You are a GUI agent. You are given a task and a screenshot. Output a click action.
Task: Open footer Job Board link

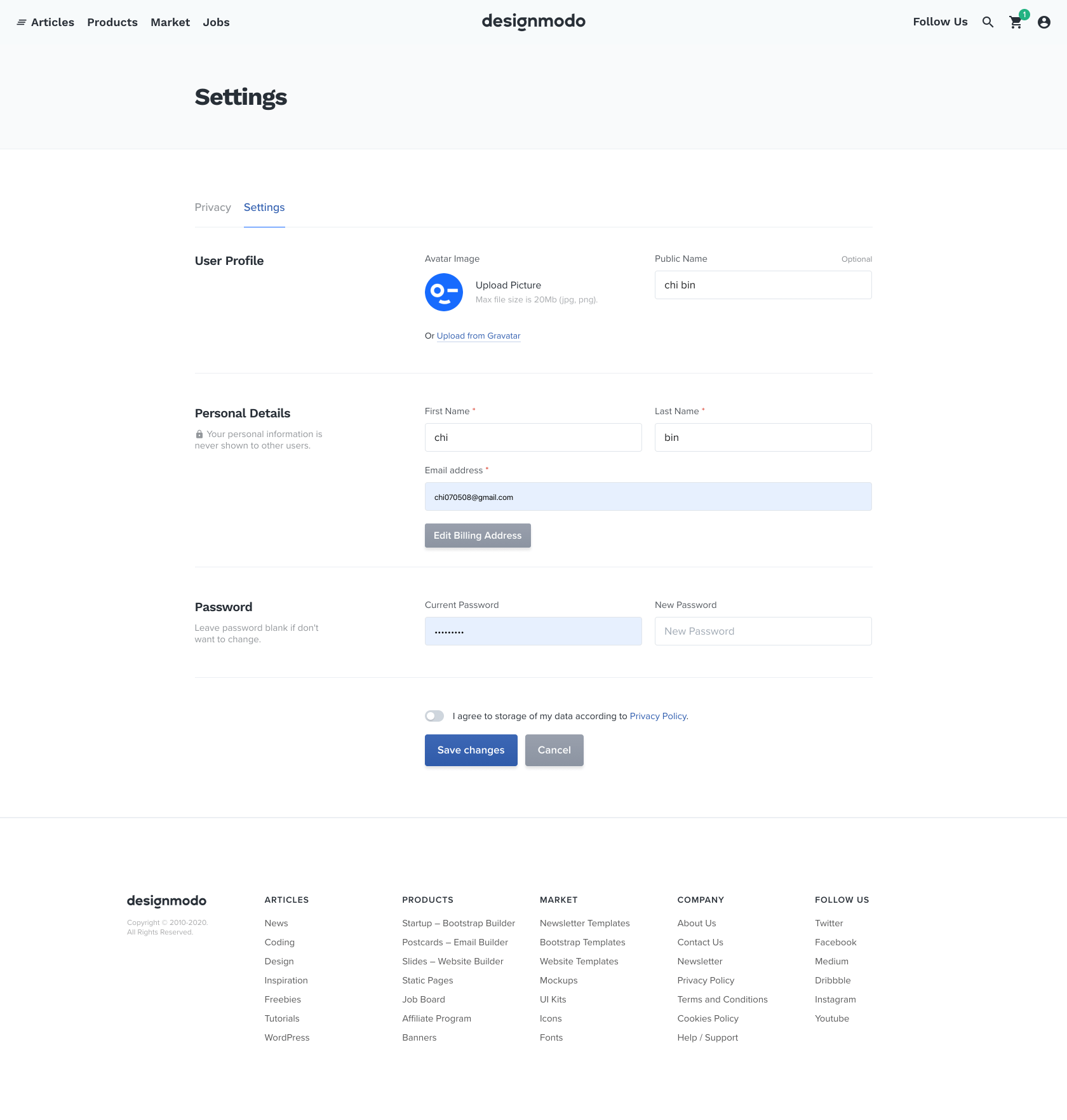click(x=424, y=999)
